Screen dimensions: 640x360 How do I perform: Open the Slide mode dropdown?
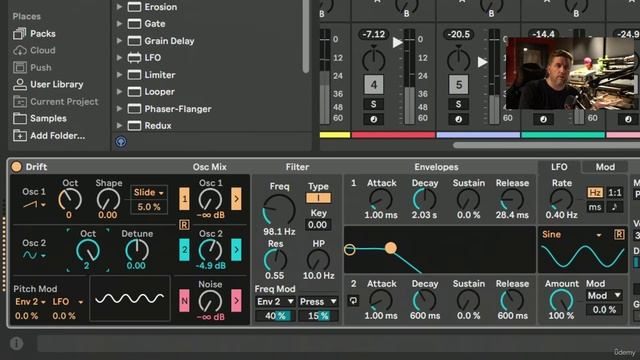pos(149,192)
